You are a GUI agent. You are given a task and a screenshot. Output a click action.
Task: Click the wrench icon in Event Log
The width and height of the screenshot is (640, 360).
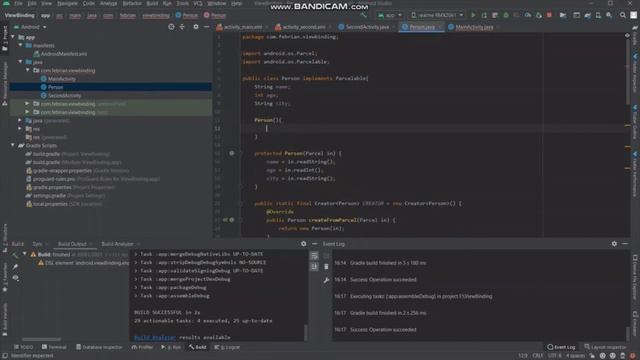coord(326,280)
